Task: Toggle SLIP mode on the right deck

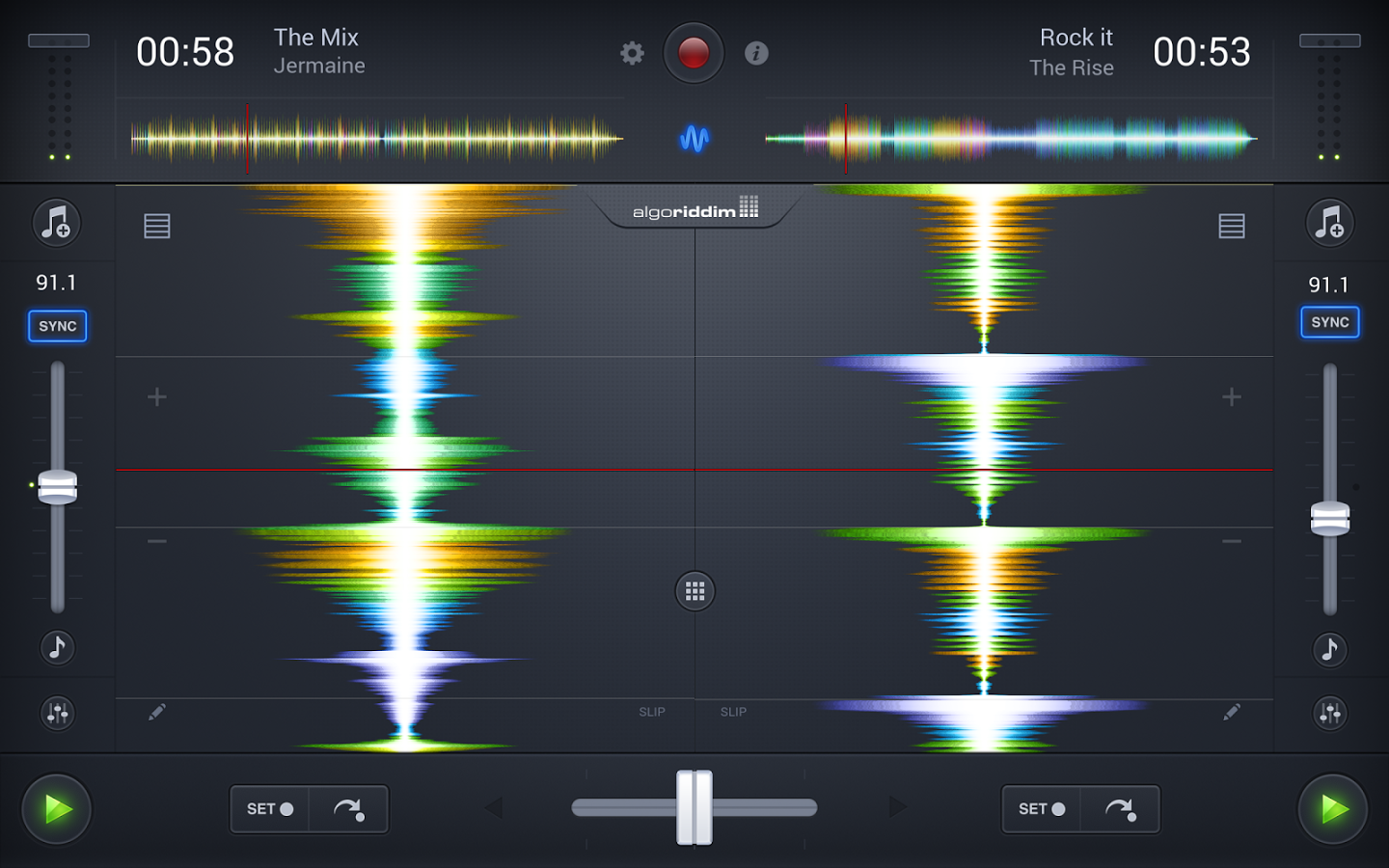Action: pos(732,712)
